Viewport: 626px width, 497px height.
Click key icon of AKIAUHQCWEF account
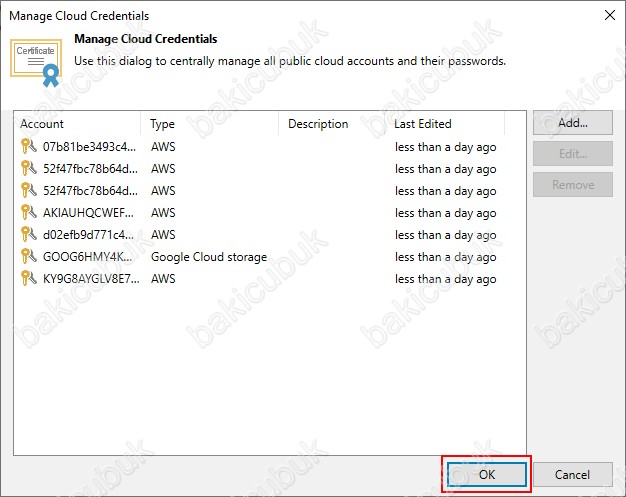(28, 212)
